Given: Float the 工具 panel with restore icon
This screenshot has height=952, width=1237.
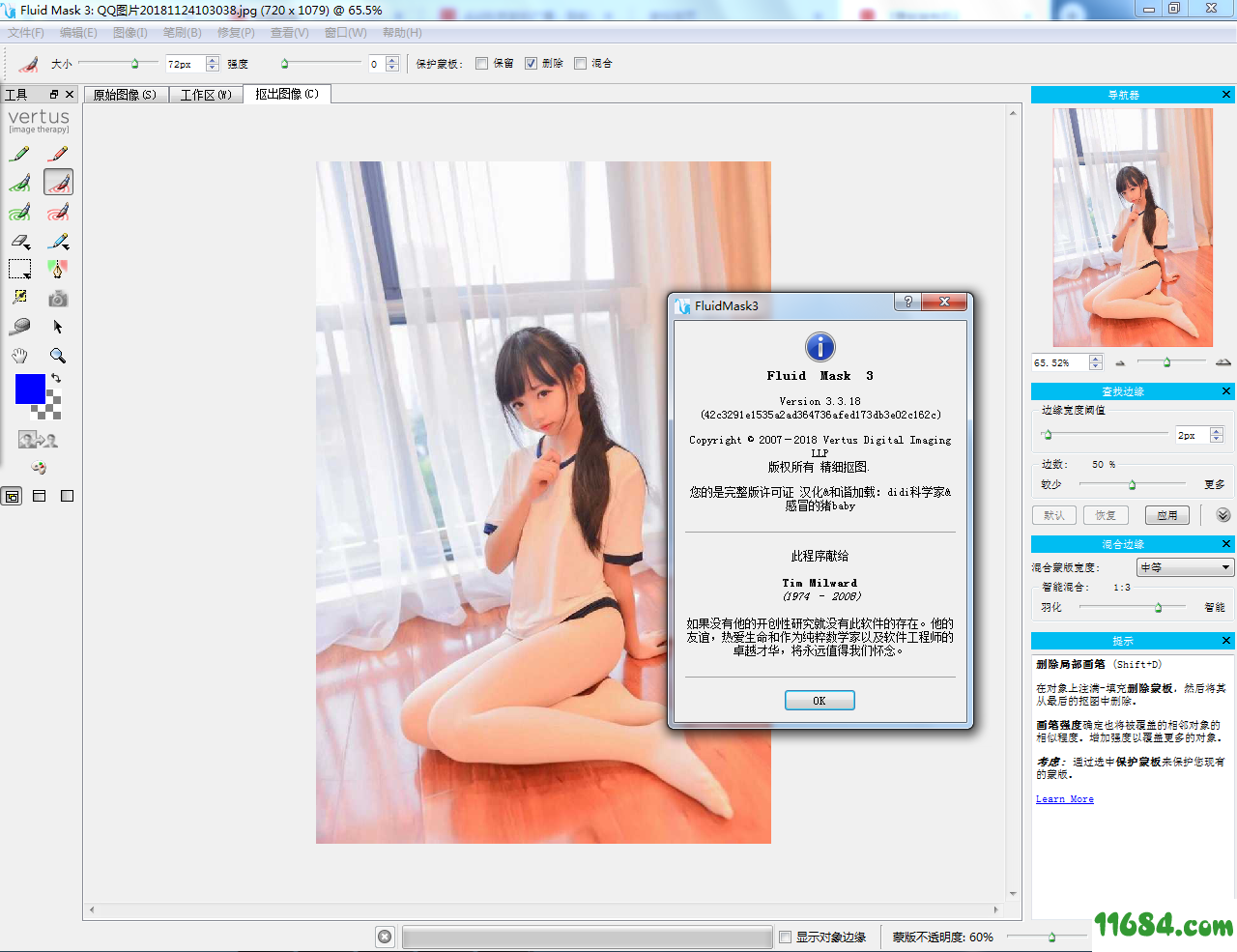Looking at the screenshot, I should (54, 94).
